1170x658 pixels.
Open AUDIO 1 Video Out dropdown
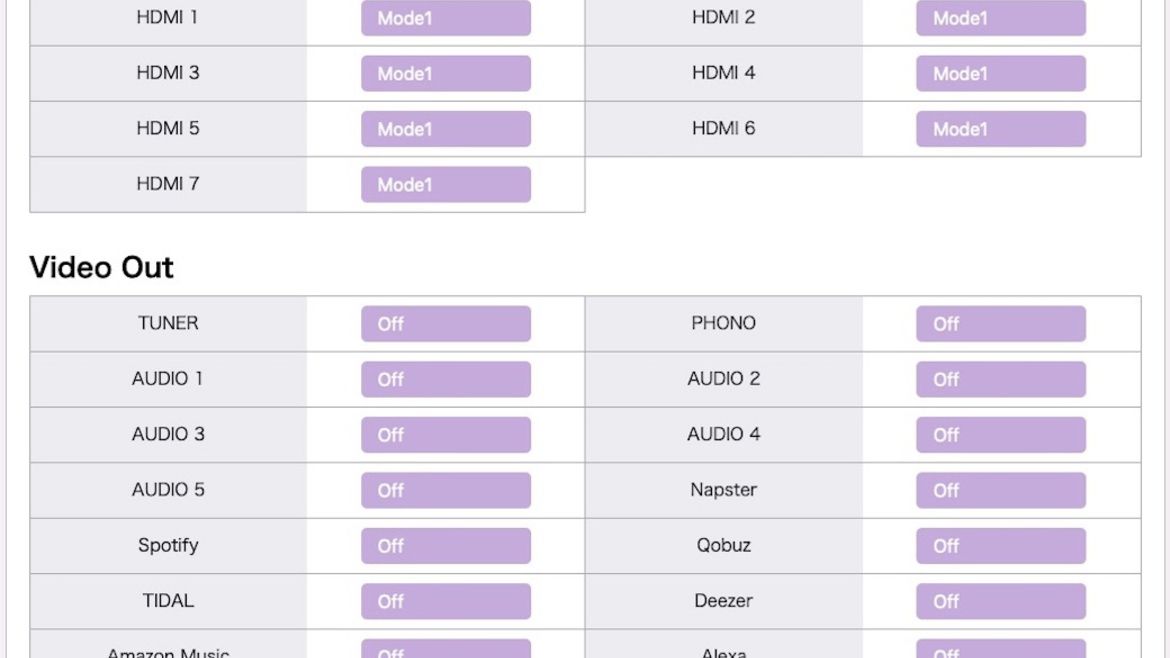point(445,379)
